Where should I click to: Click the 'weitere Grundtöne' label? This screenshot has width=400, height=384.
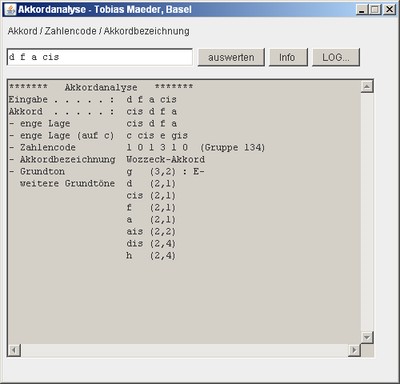click(67, 183)
